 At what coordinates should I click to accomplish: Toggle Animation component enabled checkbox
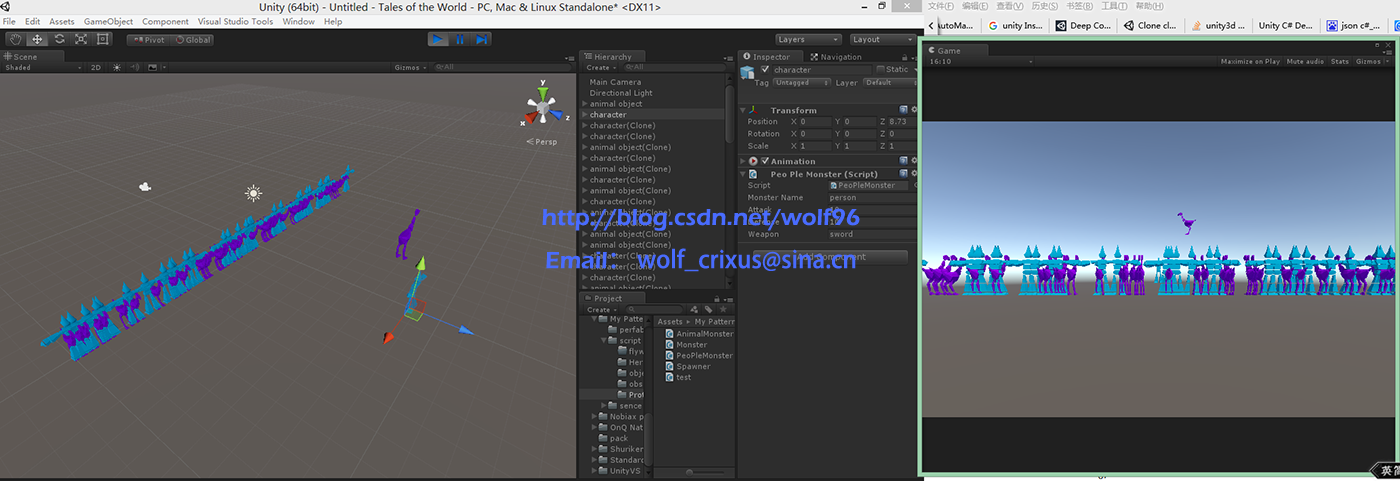(765, 161)
